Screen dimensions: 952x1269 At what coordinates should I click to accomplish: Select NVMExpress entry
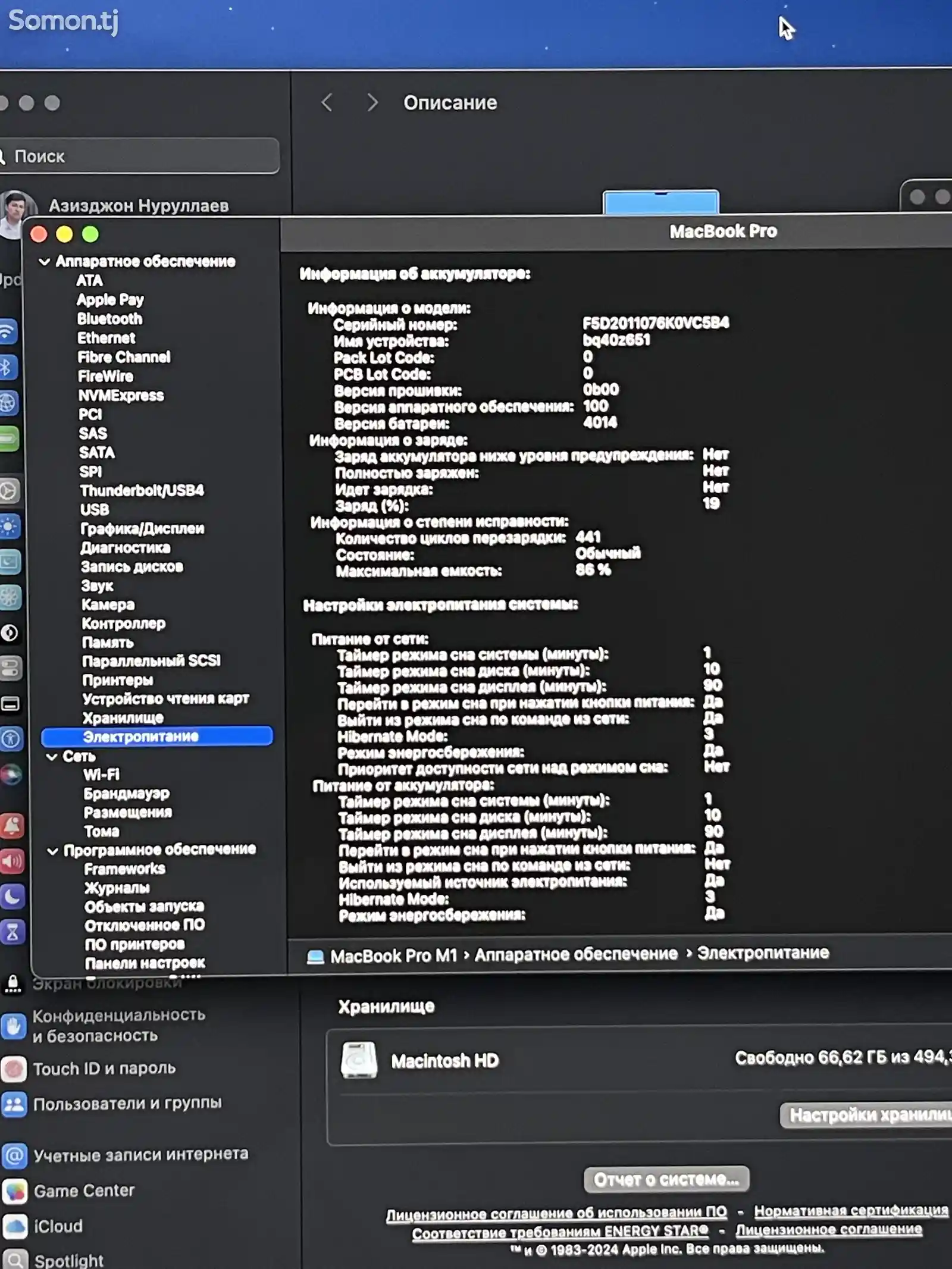[121, 396]
